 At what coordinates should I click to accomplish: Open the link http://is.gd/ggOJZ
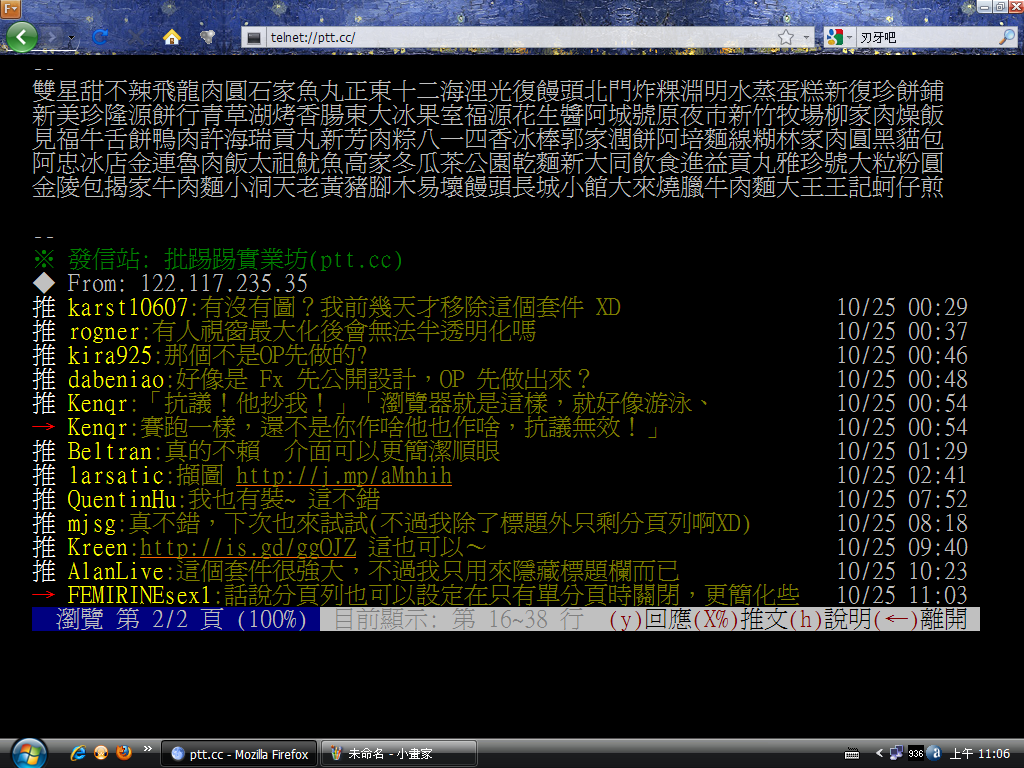coord(248,547)
